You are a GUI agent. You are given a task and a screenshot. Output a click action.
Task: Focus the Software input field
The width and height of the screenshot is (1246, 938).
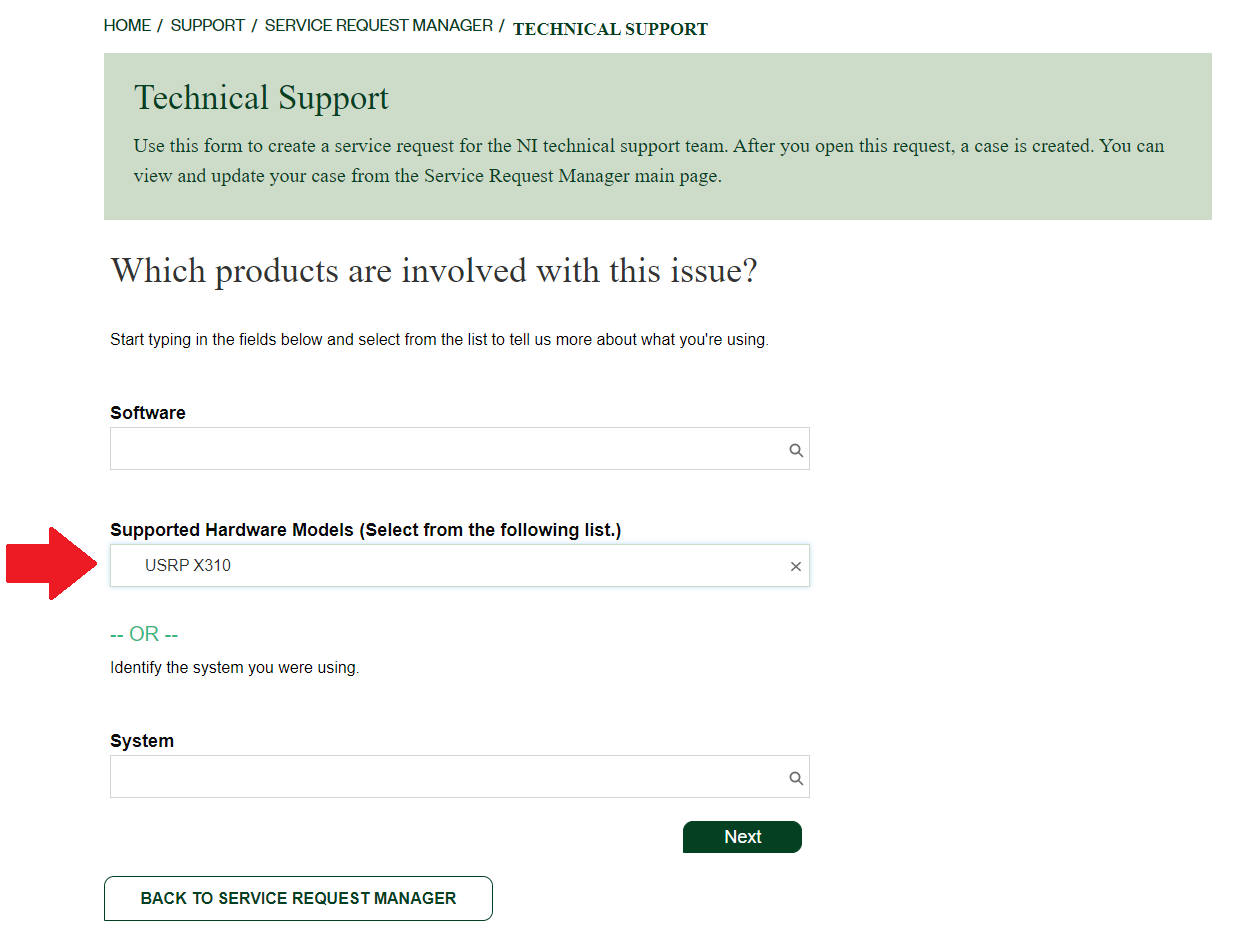pos(460,449)
